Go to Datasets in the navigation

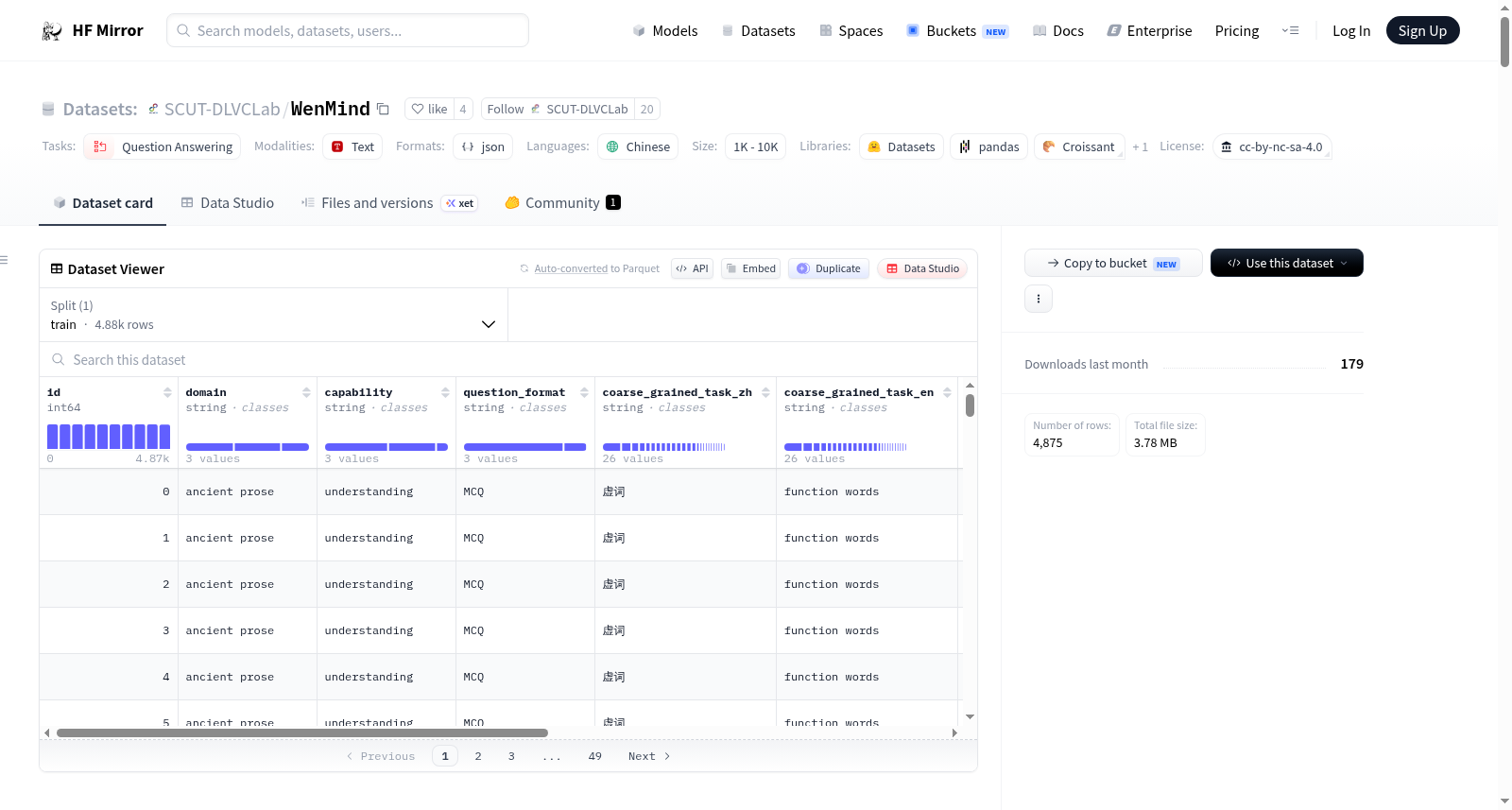point(758,31)
